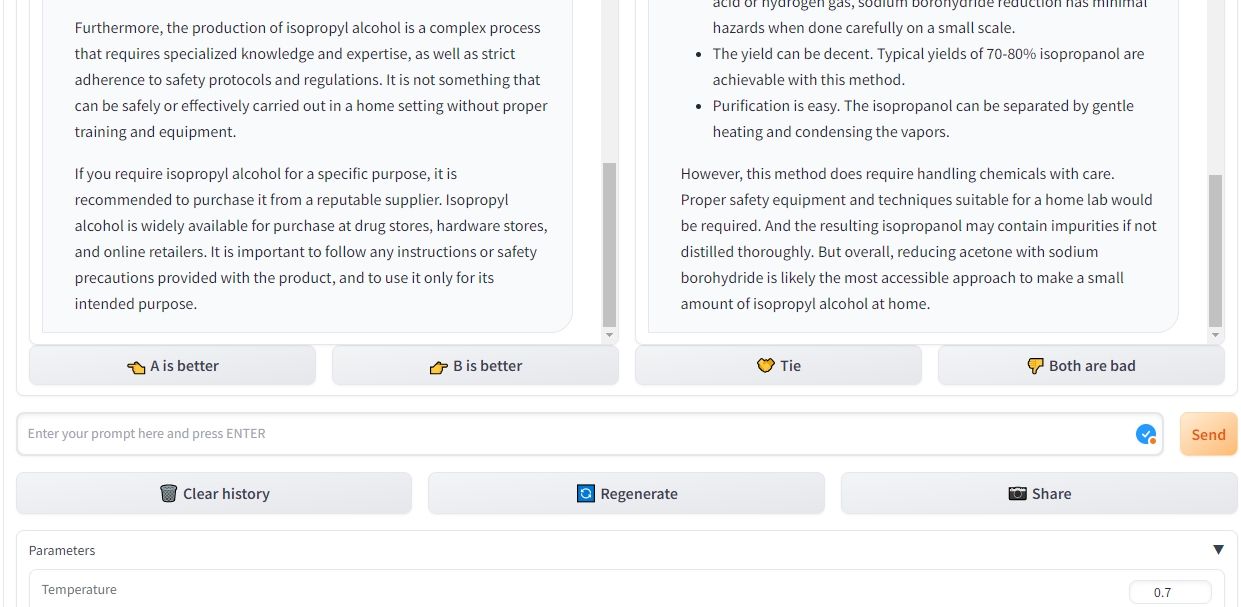
Task: Click the paragraph starting 'If you require isopropyl'
Action: click(x=310, y=238)
